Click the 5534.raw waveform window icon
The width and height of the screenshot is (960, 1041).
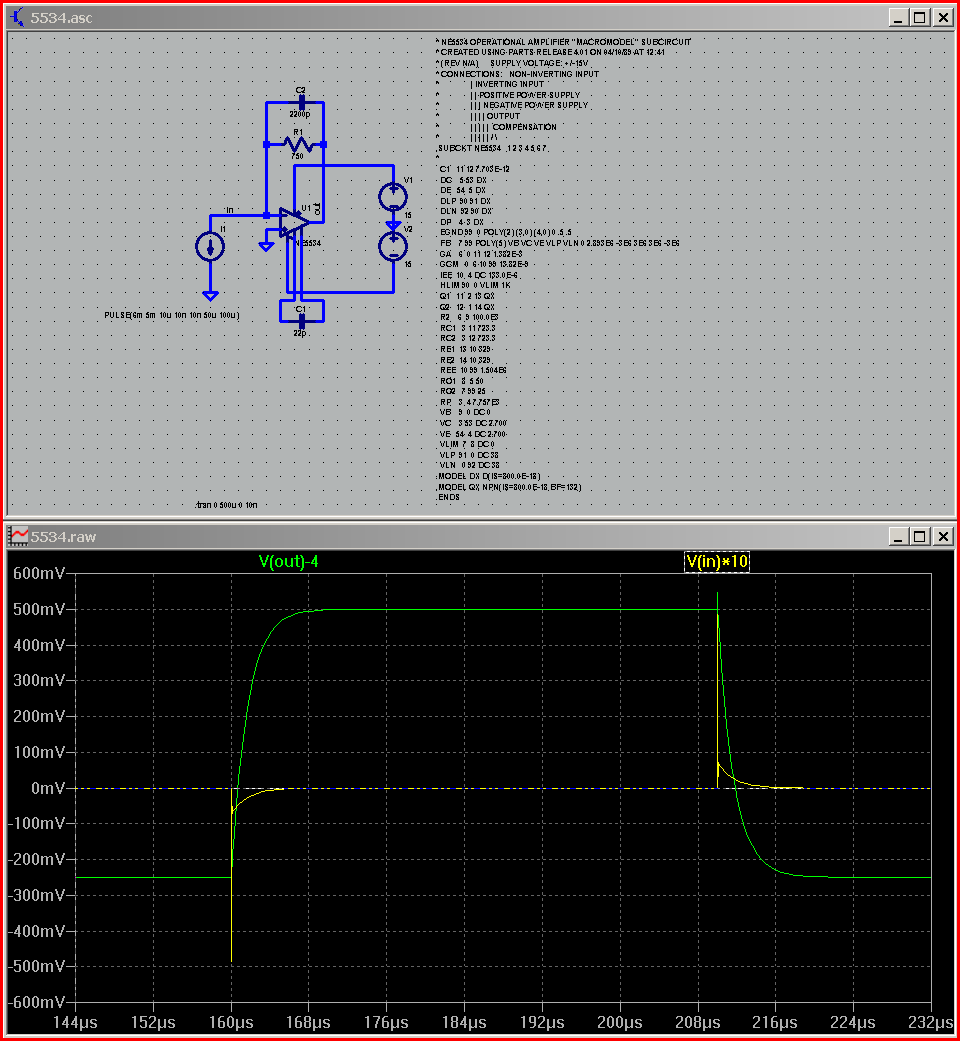coord(18,536)
